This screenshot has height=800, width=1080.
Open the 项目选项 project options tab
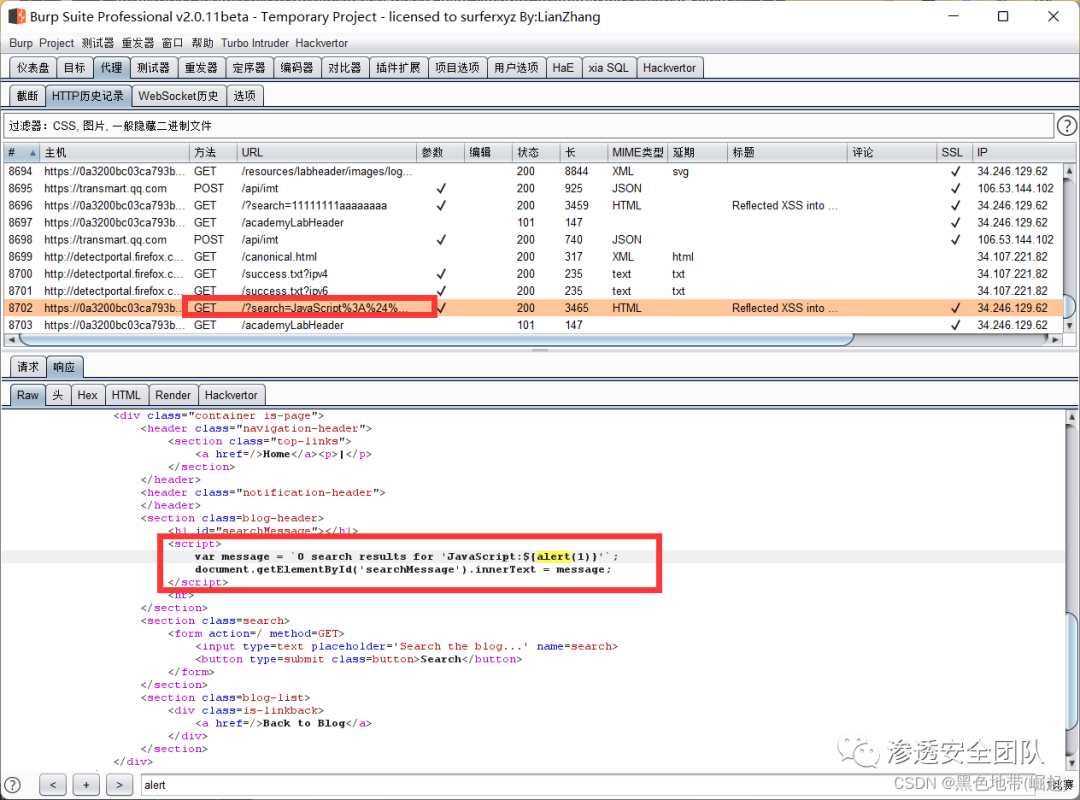tap(457, 68)
